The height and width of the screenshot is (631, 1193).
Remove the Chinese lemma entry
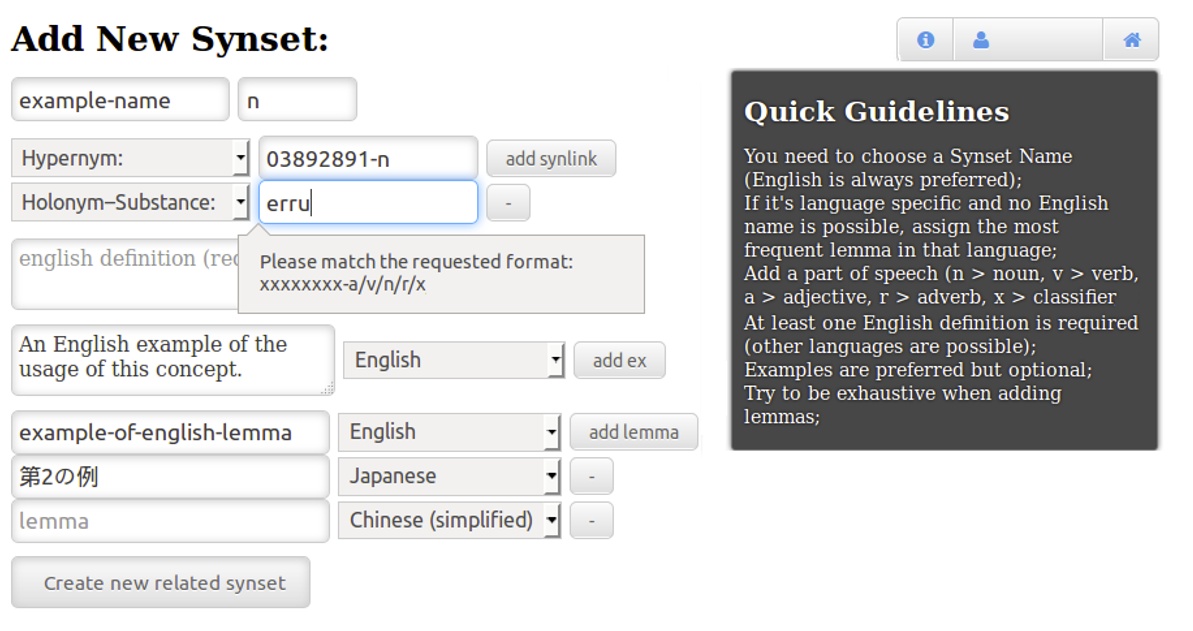coord(591,520)
